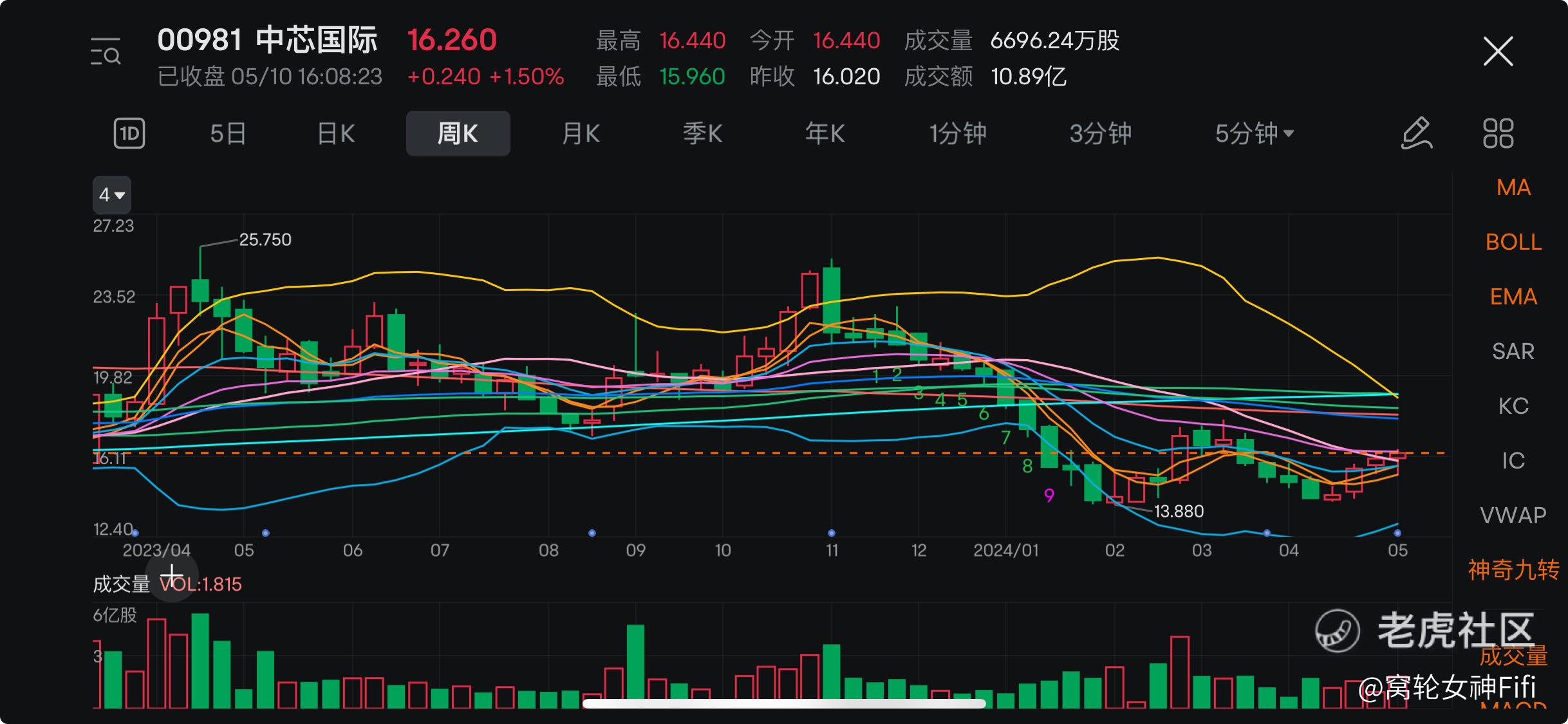Switch to the 5日 chart tab

(228, 134)
